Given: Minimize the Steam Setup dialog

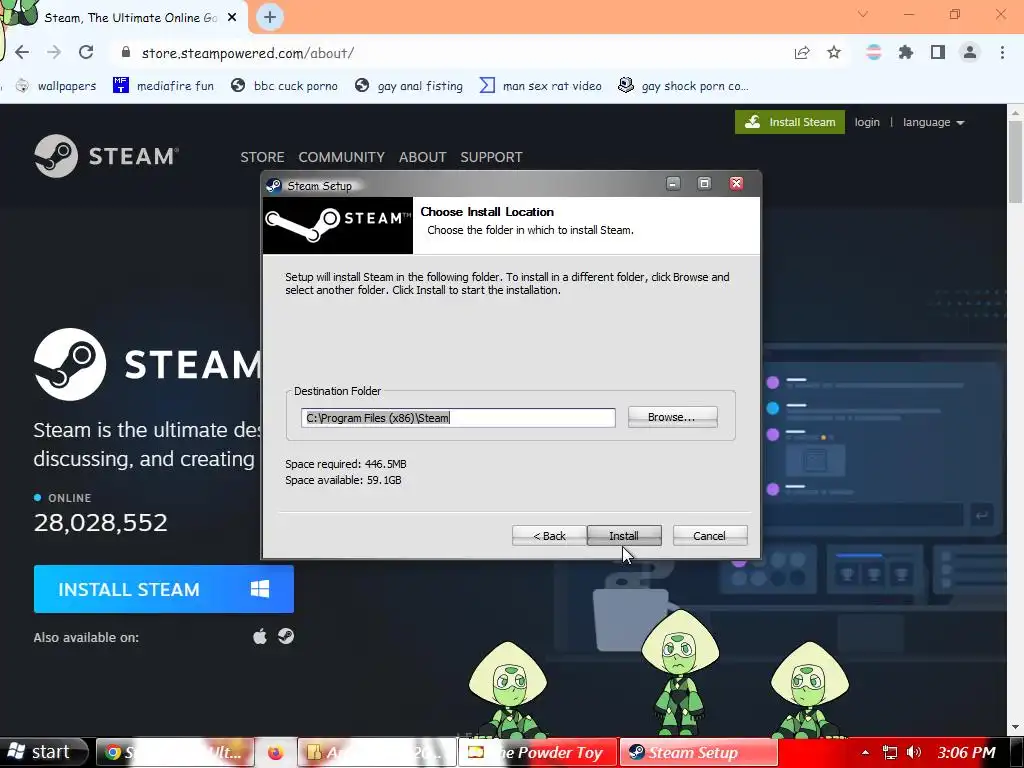Looking at the screenshot, I should tap(673, 184).
